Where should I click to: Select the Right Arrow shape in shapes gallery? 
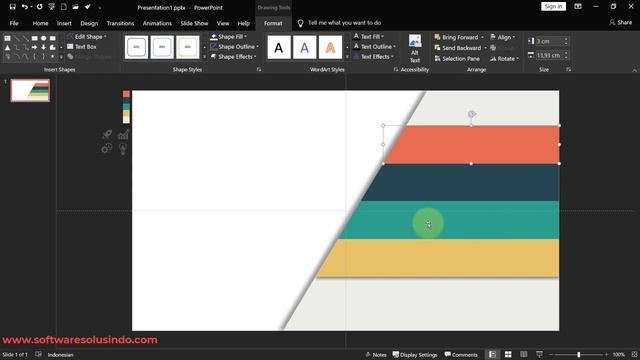point(34,47)
